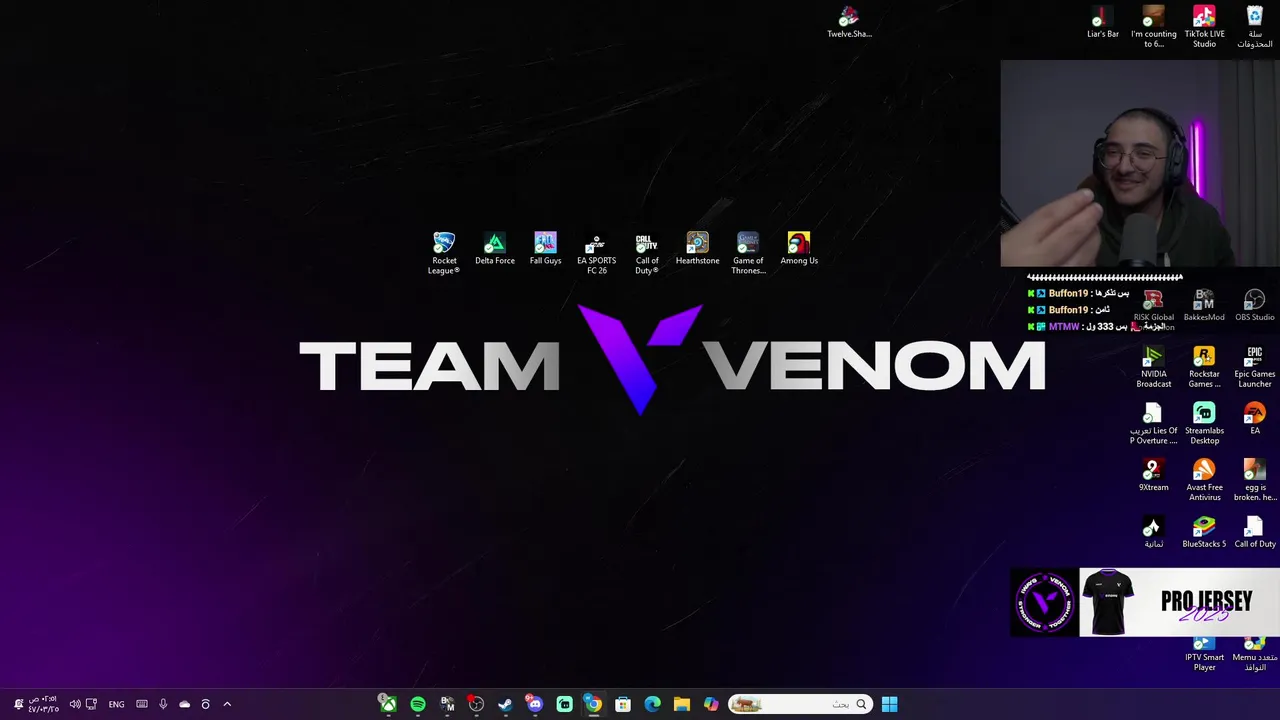
Task: Launch BlueStacks 5
Action: (1204, 532)
